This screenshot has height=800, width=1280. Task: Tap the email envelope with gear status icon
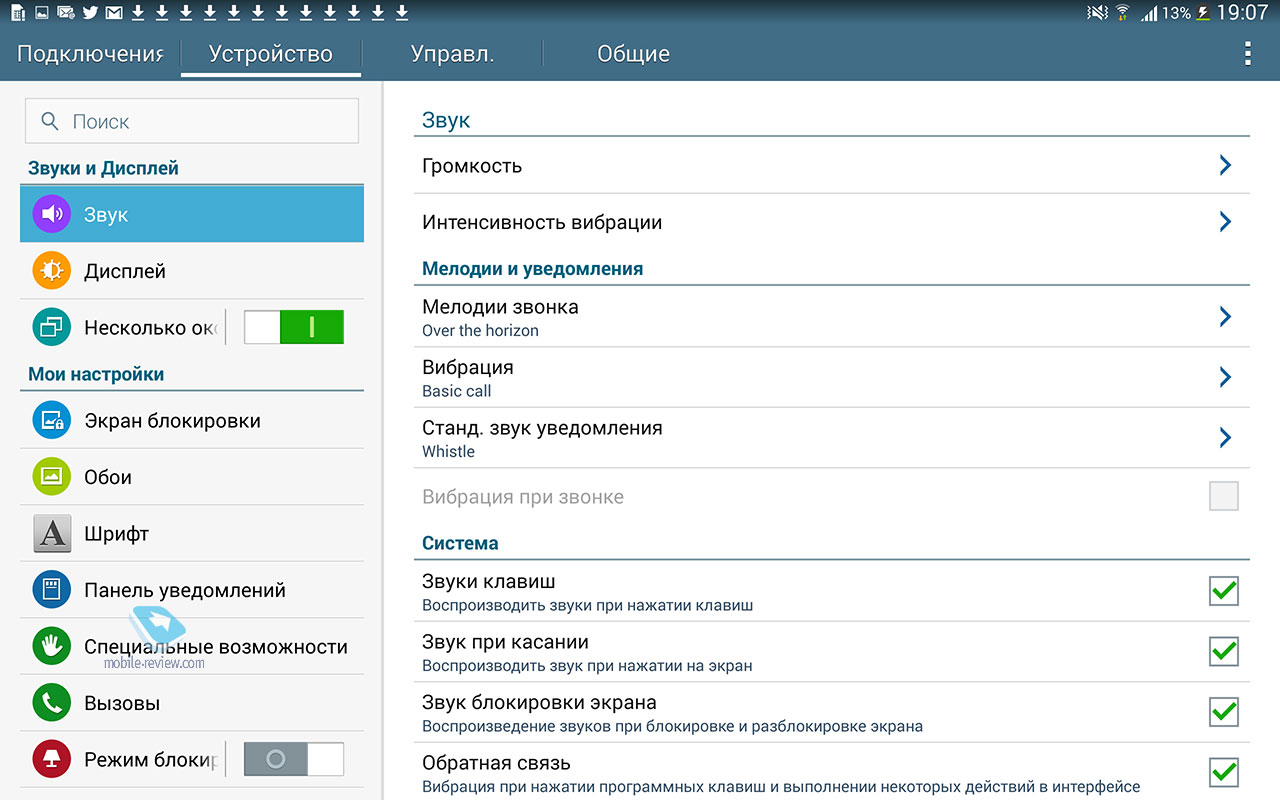(66, 13)
